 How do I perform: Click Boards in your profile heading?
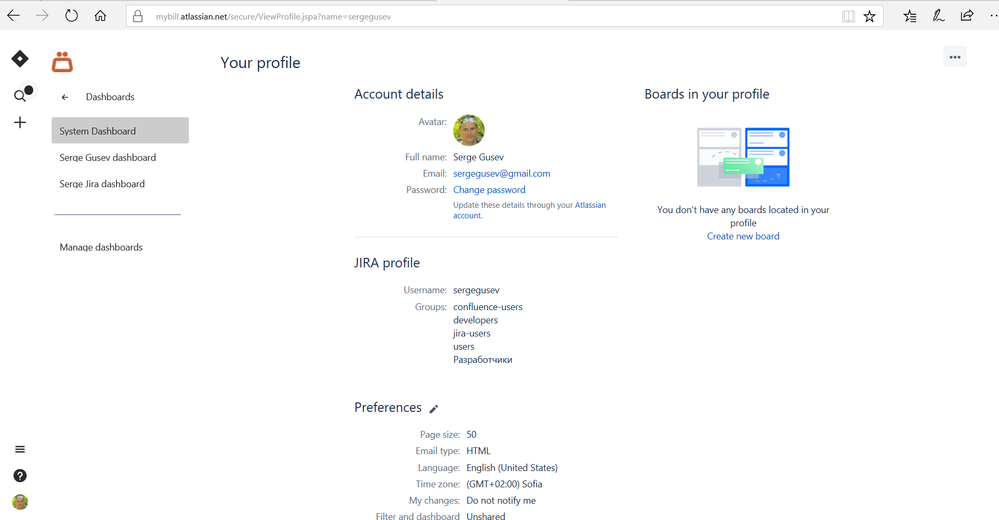[x=707, y=94]
